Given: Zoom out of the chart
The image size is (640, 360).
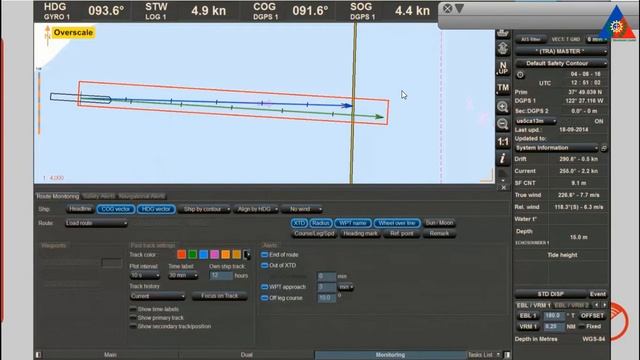Looking at the screenshot, I should pyautogui.click(x=503, y=124).
